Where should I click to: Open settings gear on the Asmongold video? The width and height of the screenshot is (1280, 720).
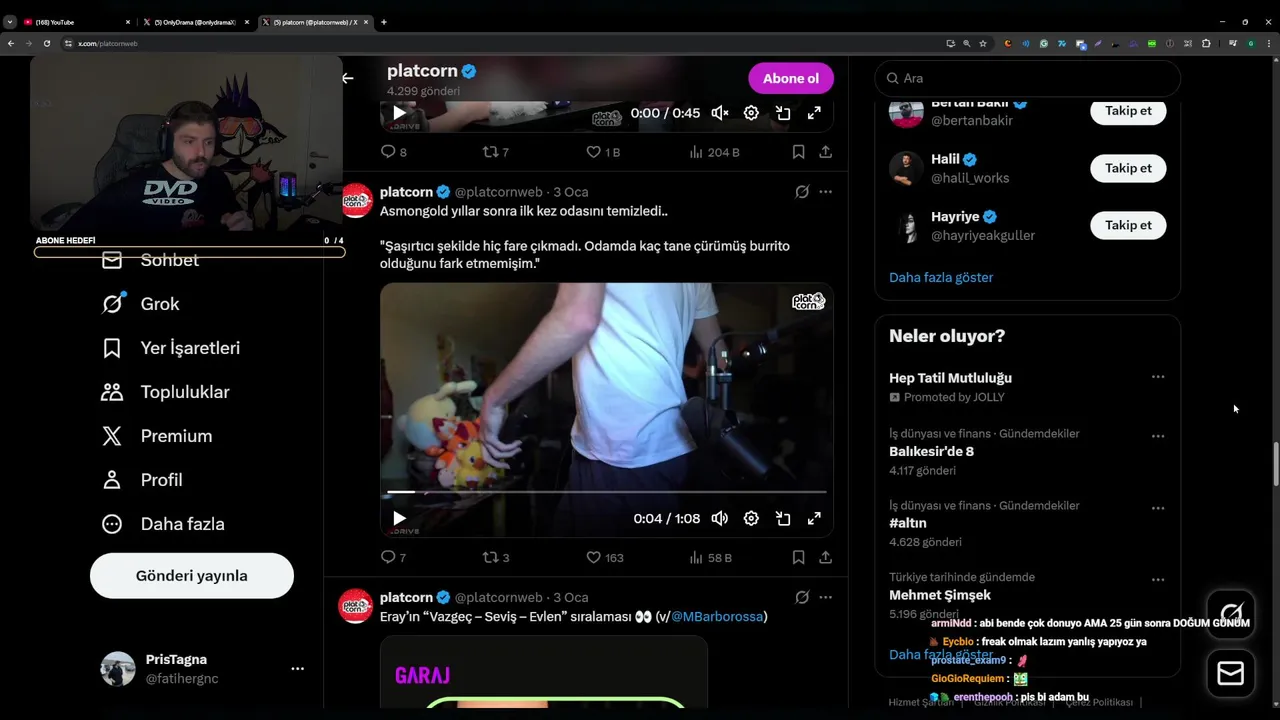point(751,518)
